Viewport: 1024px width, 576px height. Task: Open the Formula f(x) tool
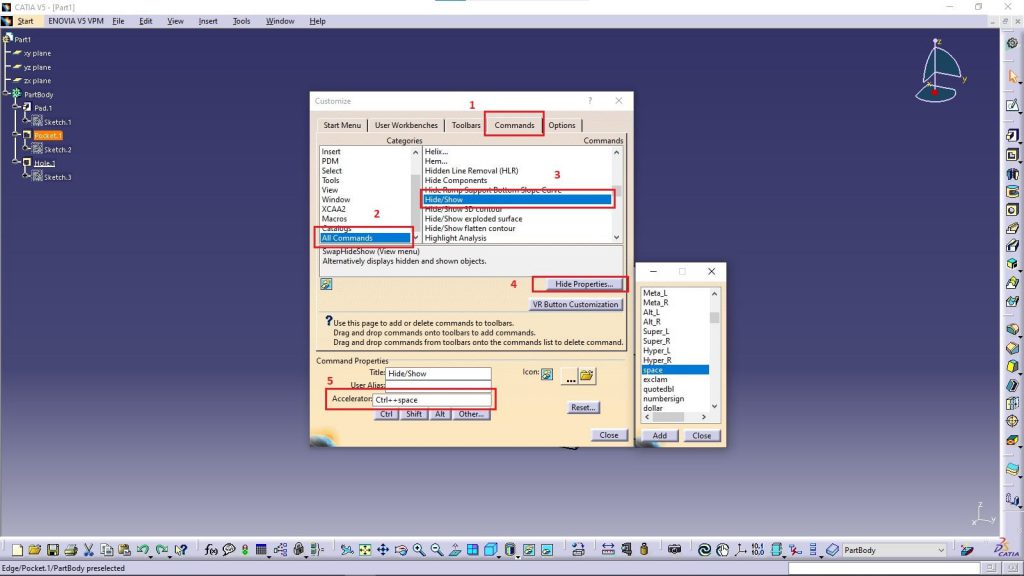pos(210,550)
